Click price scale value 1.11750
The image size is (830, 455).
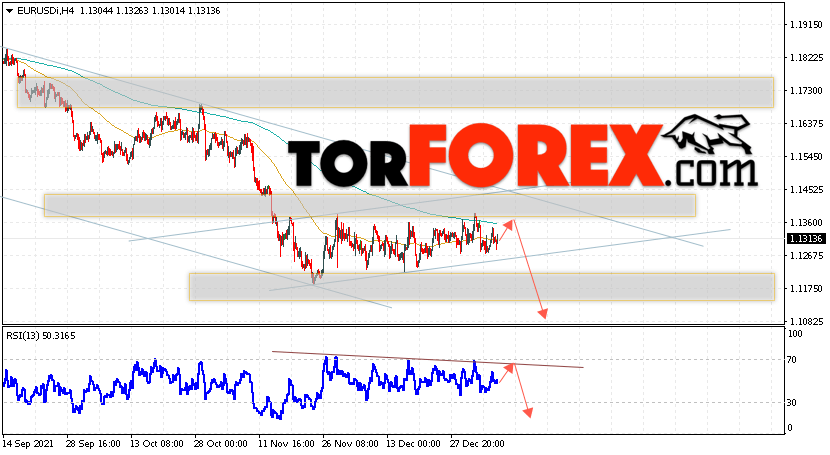tap(806, 289)
